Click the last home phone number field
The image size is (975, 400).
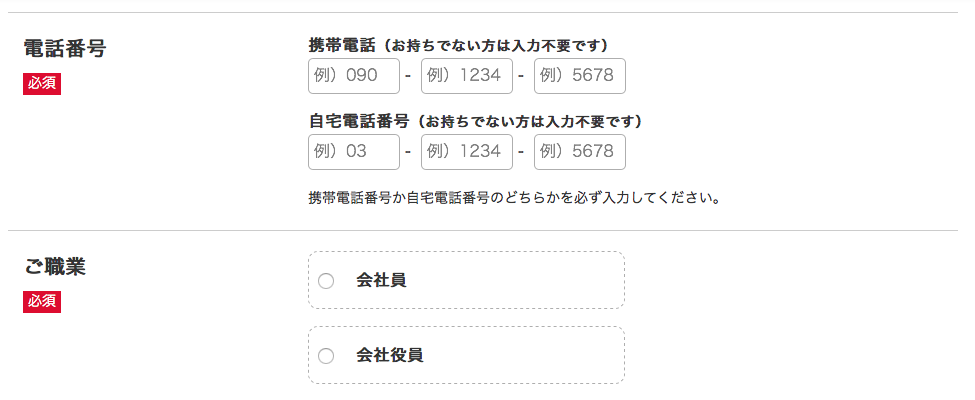click(580, 152)
